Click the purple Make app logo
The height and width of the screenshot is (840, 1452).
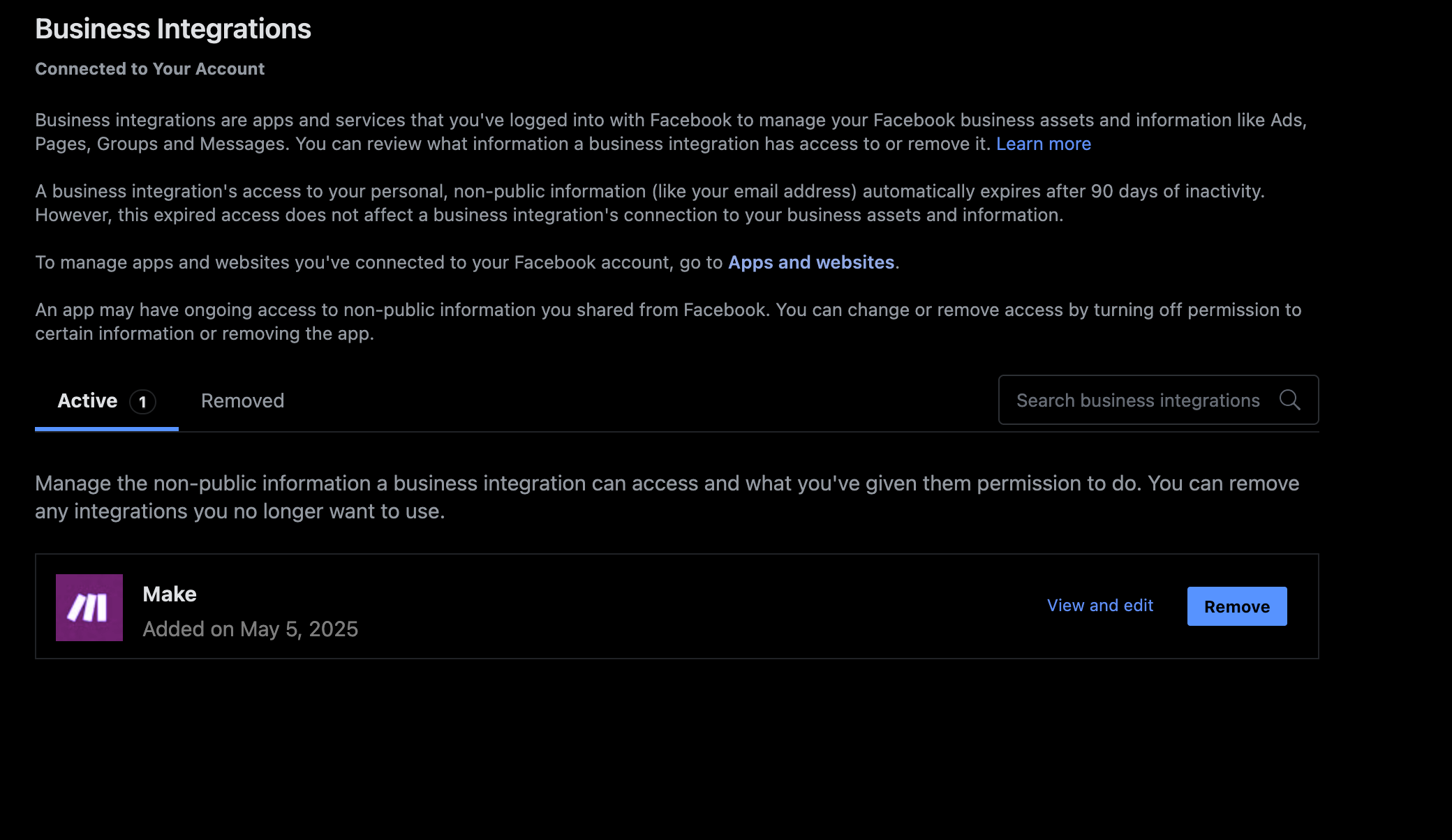coord(89,608)
